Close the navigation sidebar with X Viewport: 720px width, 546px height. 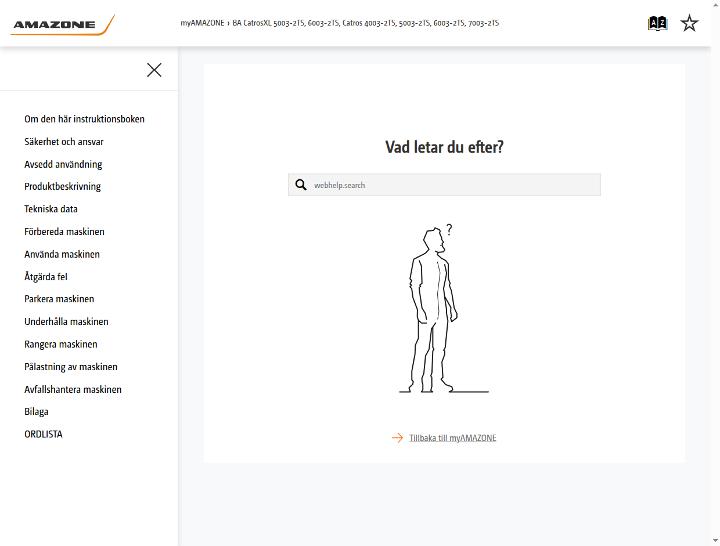(x=154, y=70)
